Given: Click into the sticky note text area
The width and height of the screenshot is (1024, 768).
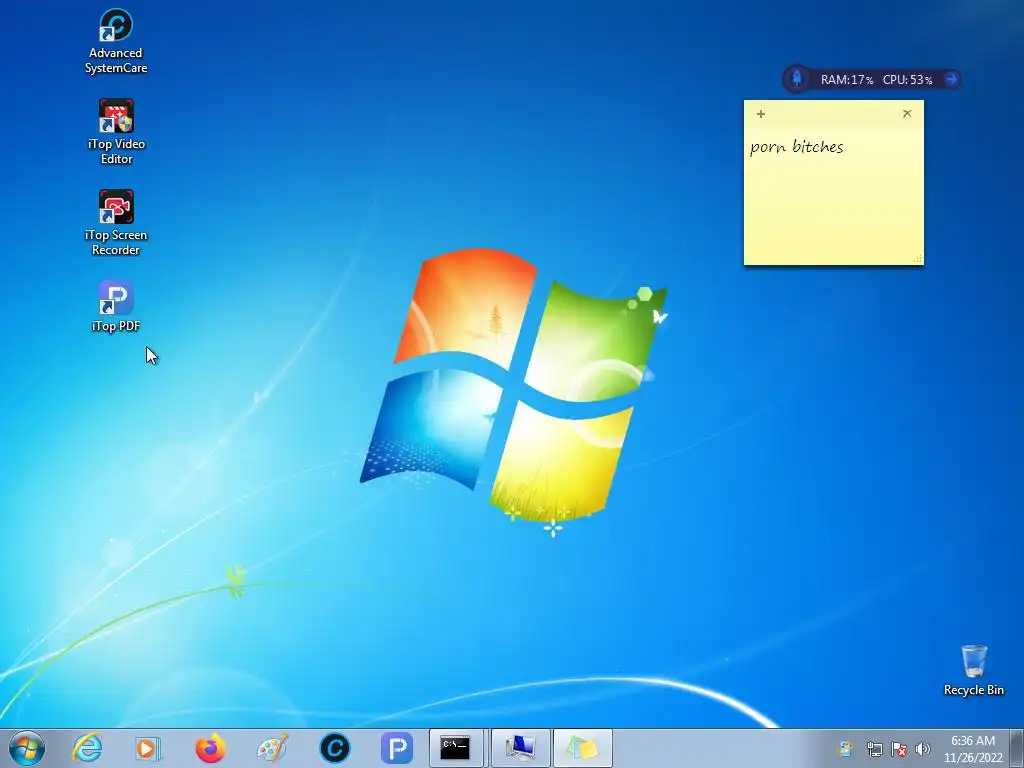Looking at the screenshot, I should 833,196.
